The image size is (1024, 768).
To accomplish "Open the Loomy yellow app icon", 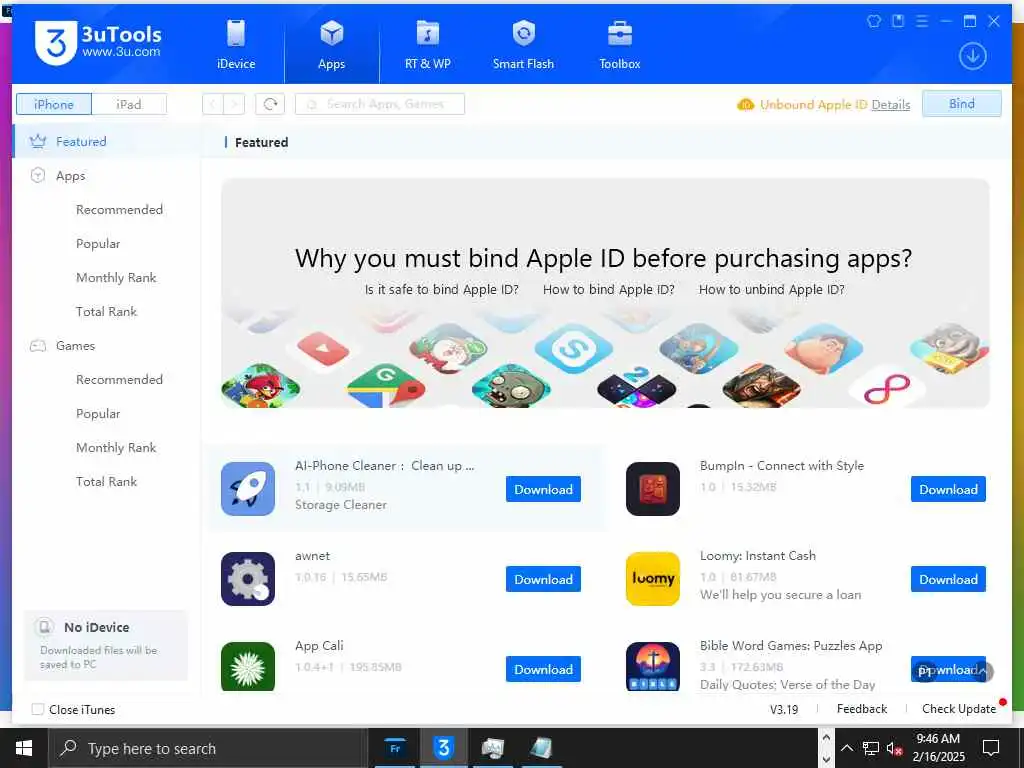I will click(652, 579).
